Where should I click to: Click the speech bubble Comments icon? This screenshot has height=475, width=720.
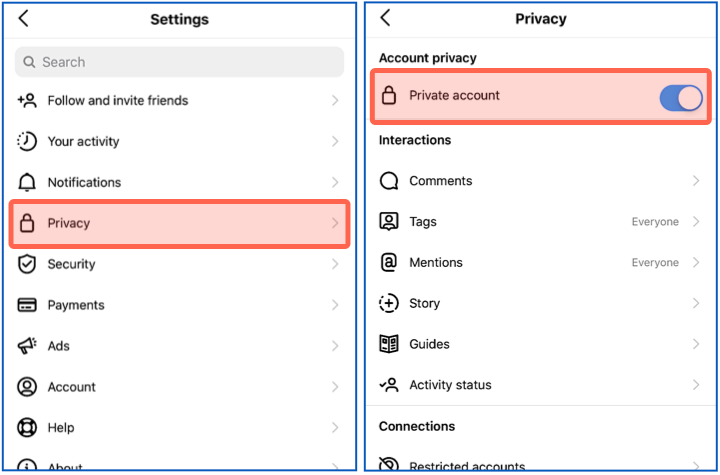click(x=390, y=181)
